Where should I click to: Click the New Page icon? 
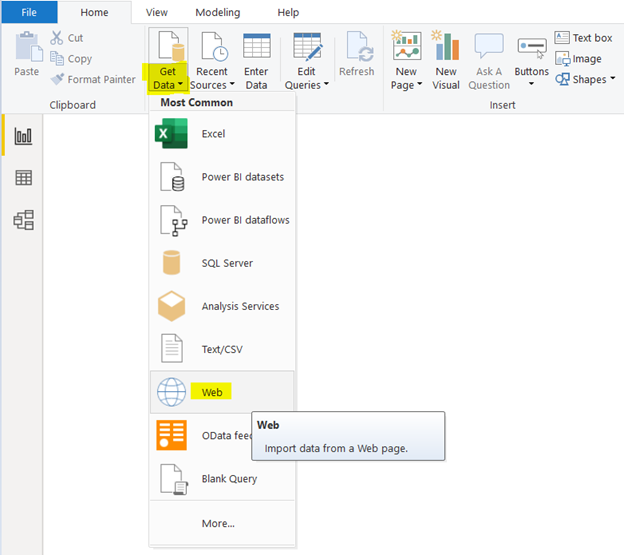click(406, 45)
